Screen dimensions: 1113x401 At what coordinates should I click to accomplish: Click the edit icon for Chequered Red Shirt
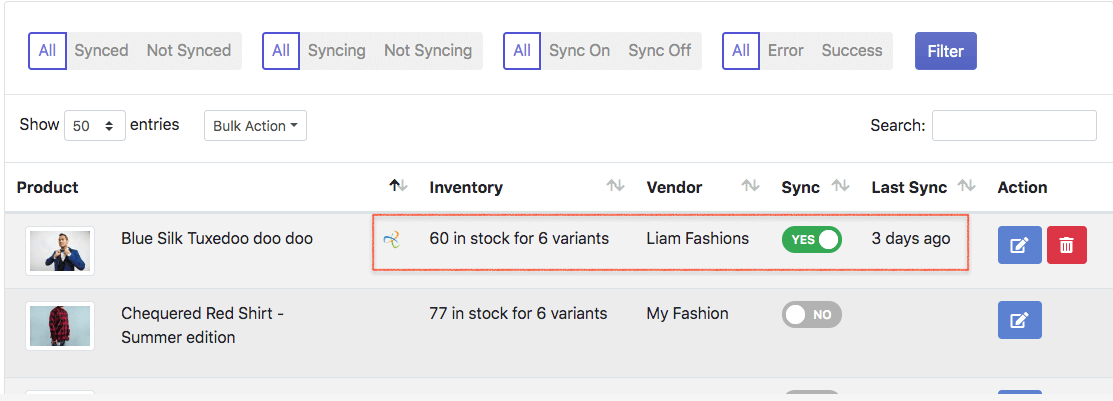pos(1019,320)
